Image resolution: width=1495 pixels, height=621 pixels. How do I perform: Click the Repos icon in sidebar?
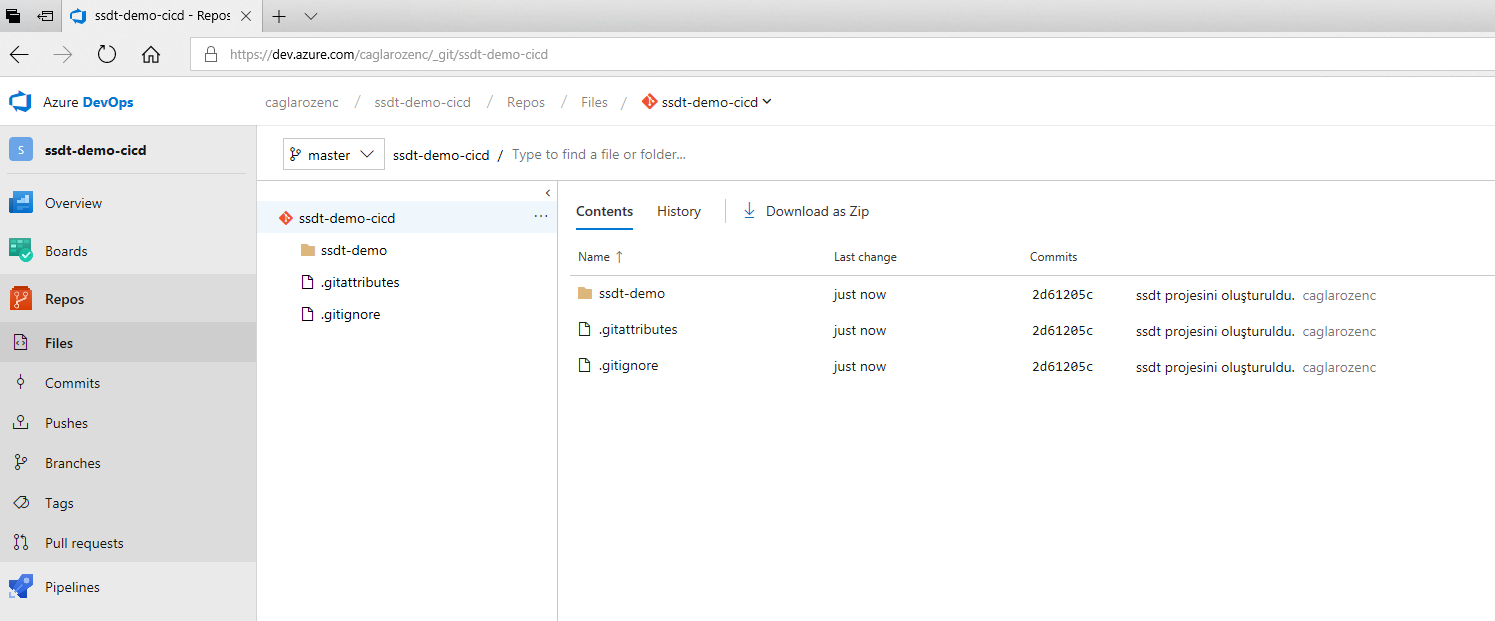[21, 299]
